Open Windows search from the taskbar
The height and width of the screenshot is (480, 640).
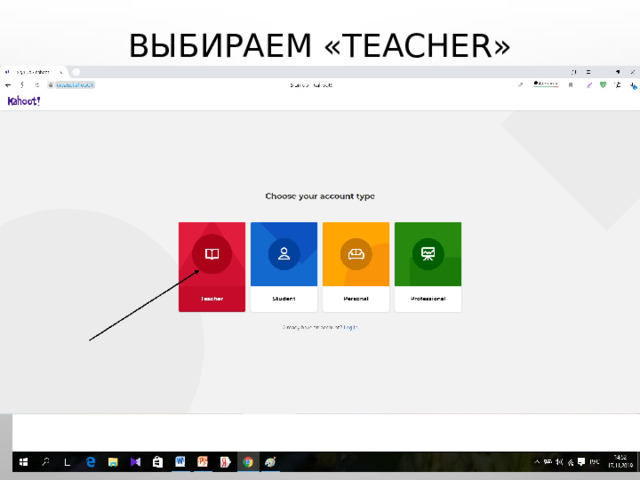45,462
